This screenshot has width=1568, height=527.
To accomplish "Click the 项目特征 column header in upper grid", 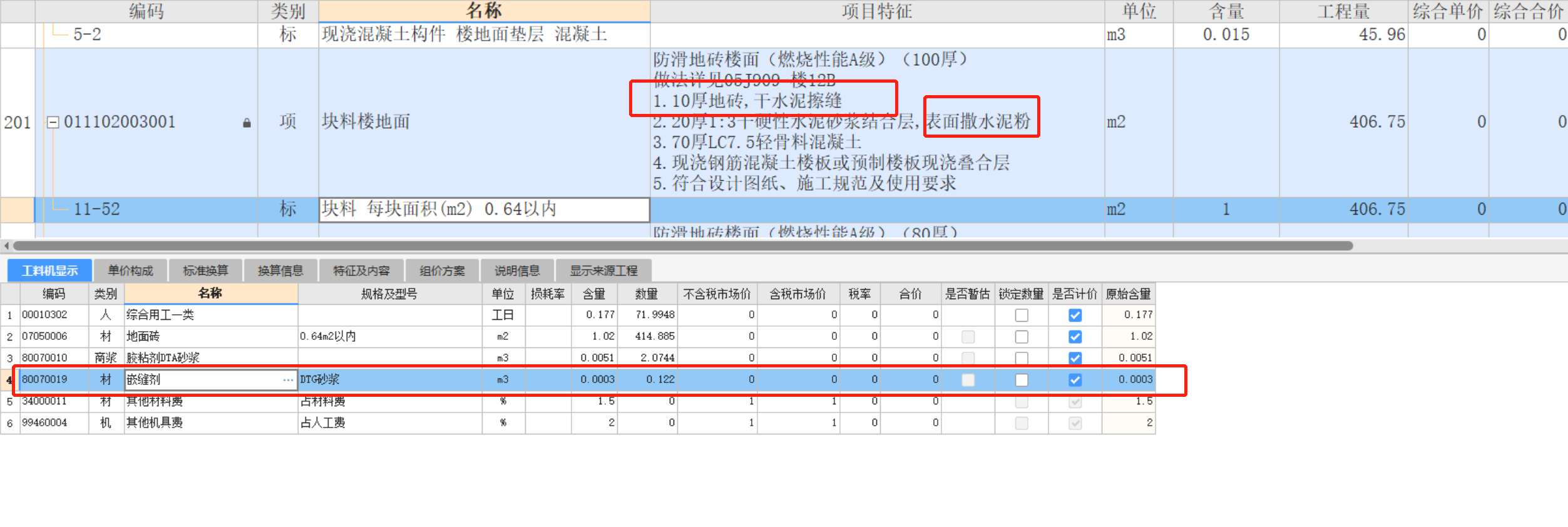I will [877, 11].
